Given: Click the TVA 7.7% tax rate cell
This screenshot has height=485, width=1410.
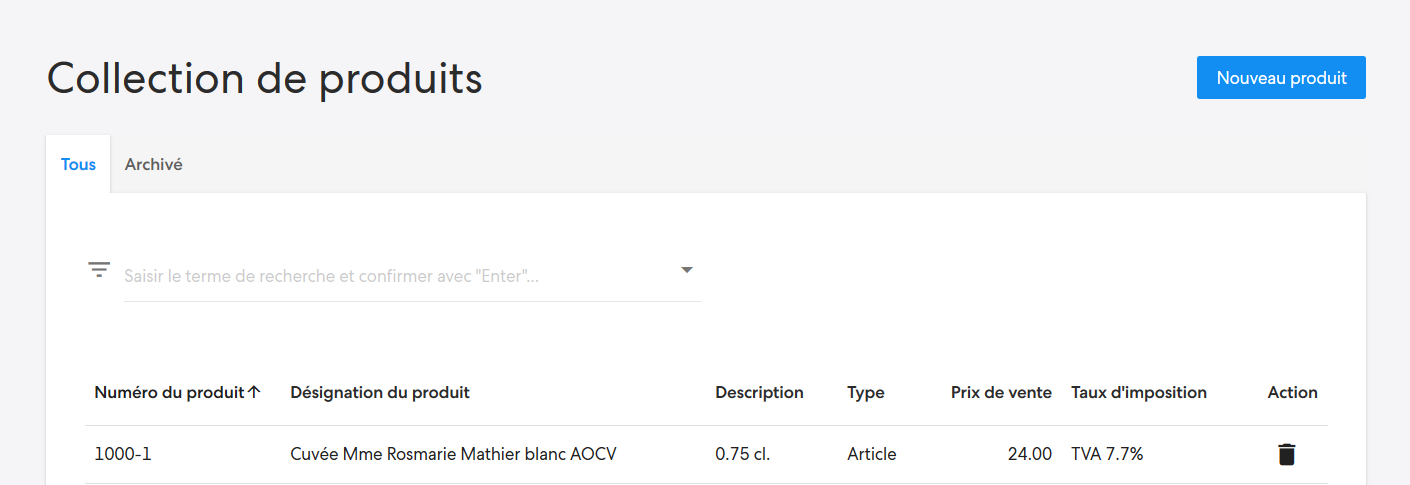Looking at the screenshot, I should [x=1107, y=454].
